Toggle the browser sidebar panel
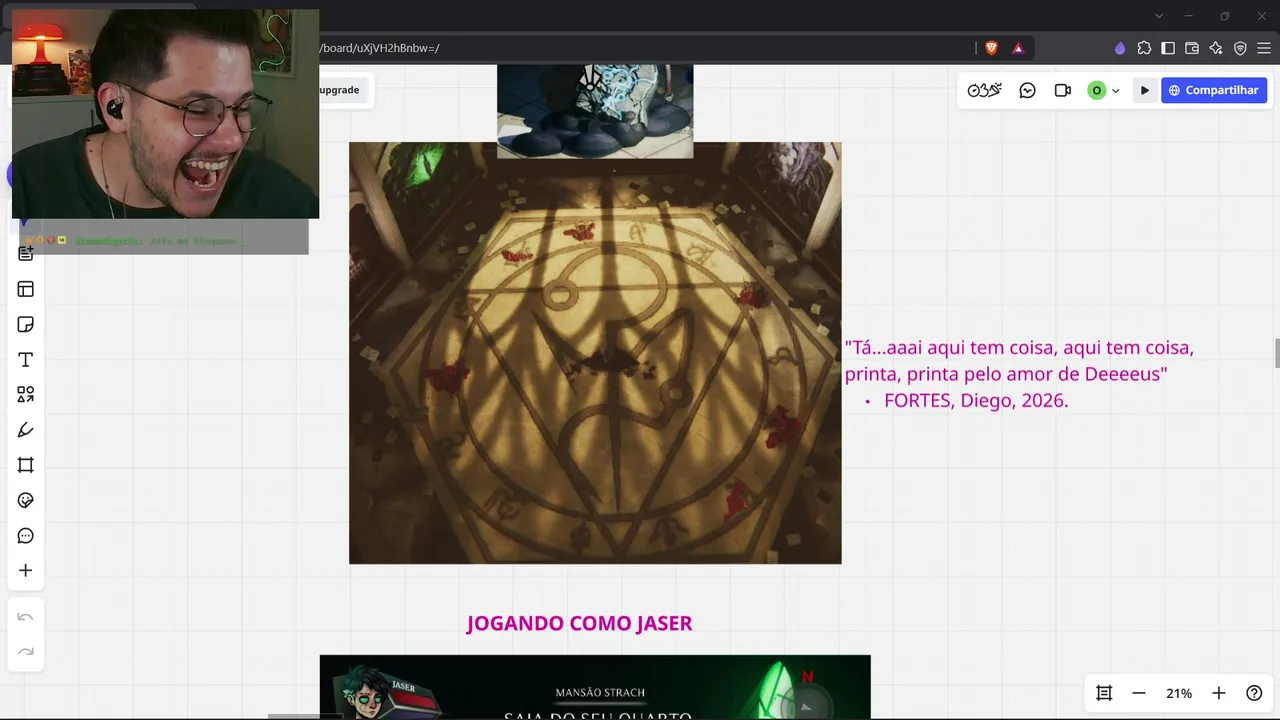1280x720 pixels. (1168, 48)
